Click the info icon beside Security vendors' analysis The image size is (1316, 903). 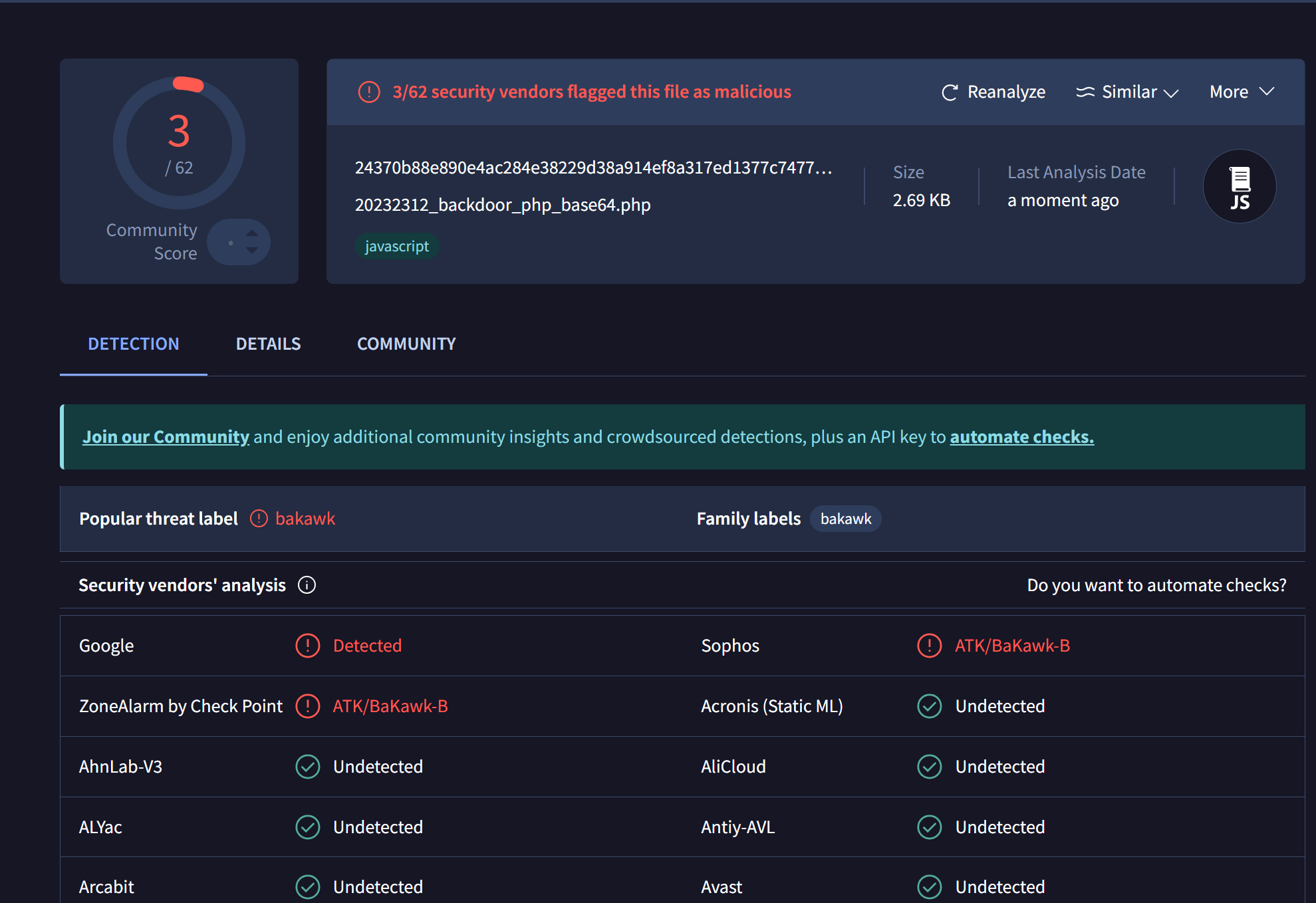[307, 585]
